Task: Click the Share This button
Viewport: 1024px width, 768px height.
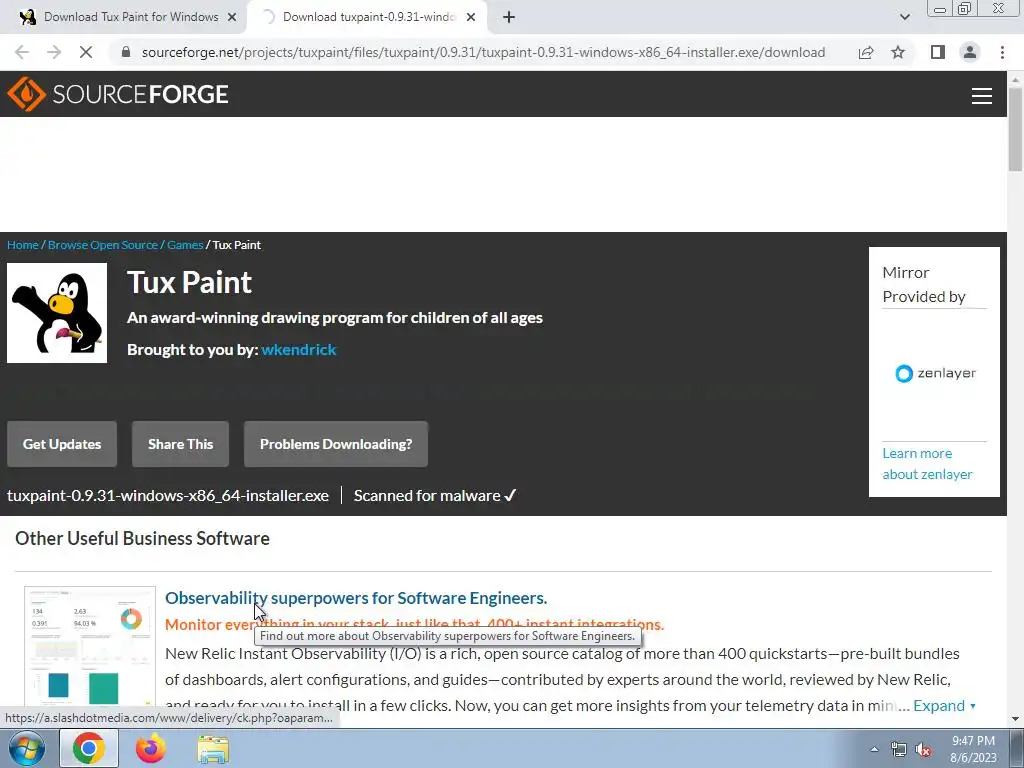Action: point(180,444)
